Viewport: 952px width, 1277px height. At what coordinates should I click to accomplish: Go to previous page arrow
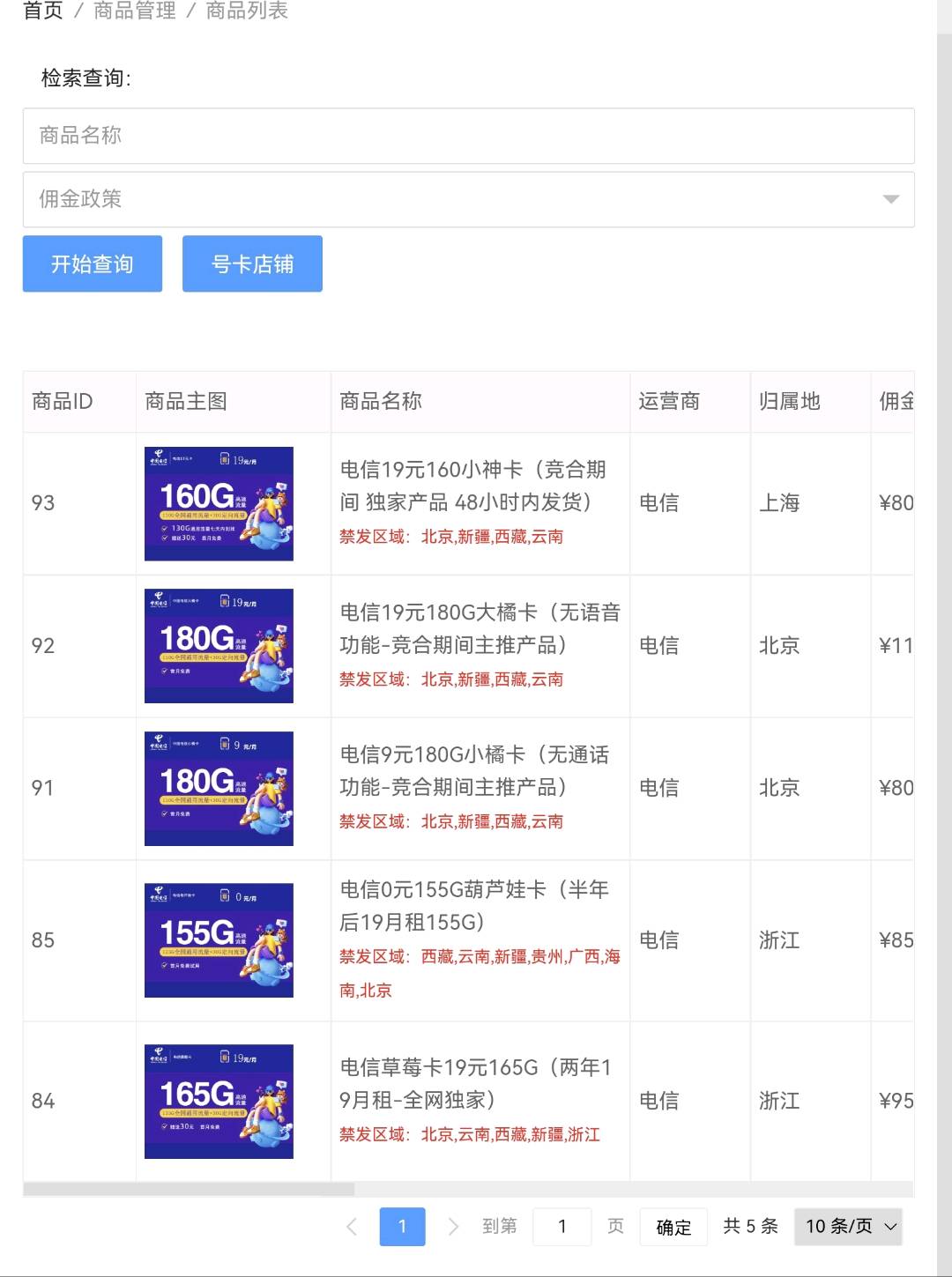tap(352, 1227)
